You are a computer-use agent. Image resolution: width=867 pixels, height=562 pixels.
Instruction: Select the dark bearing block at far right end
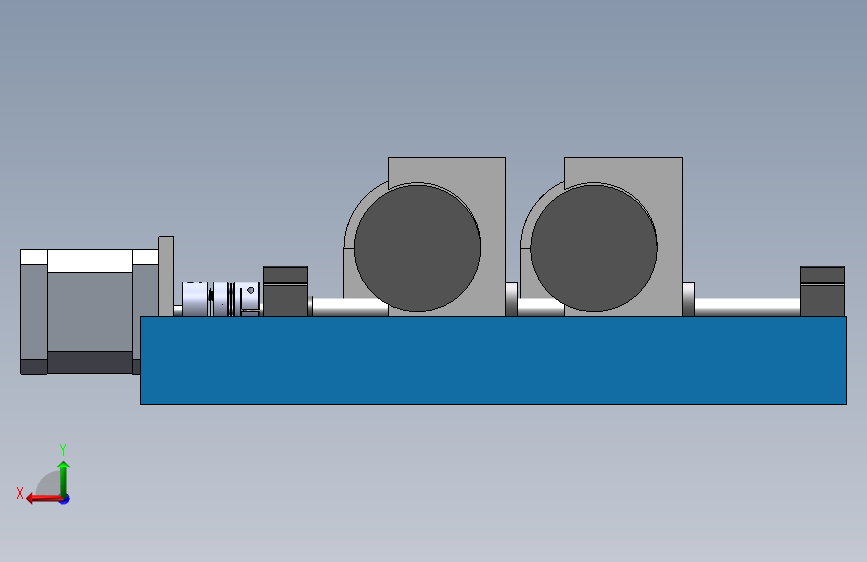pyautogui.click(x=822, y=292)
